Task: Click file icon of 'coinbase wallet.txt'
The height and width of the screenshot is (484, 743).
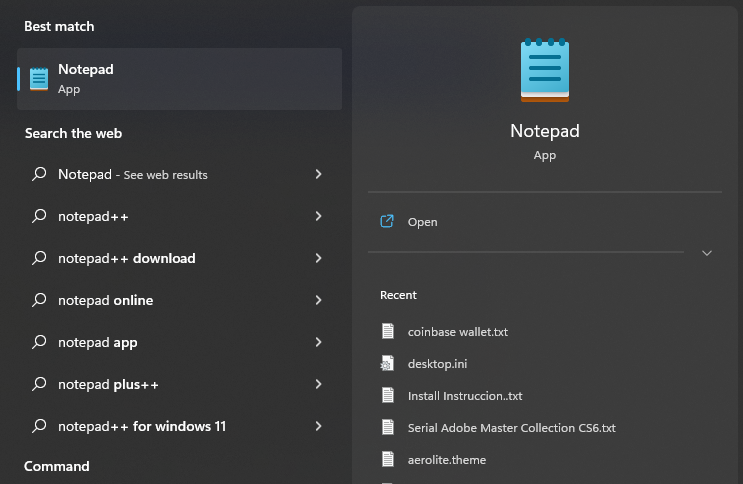Action: (388, 331)
